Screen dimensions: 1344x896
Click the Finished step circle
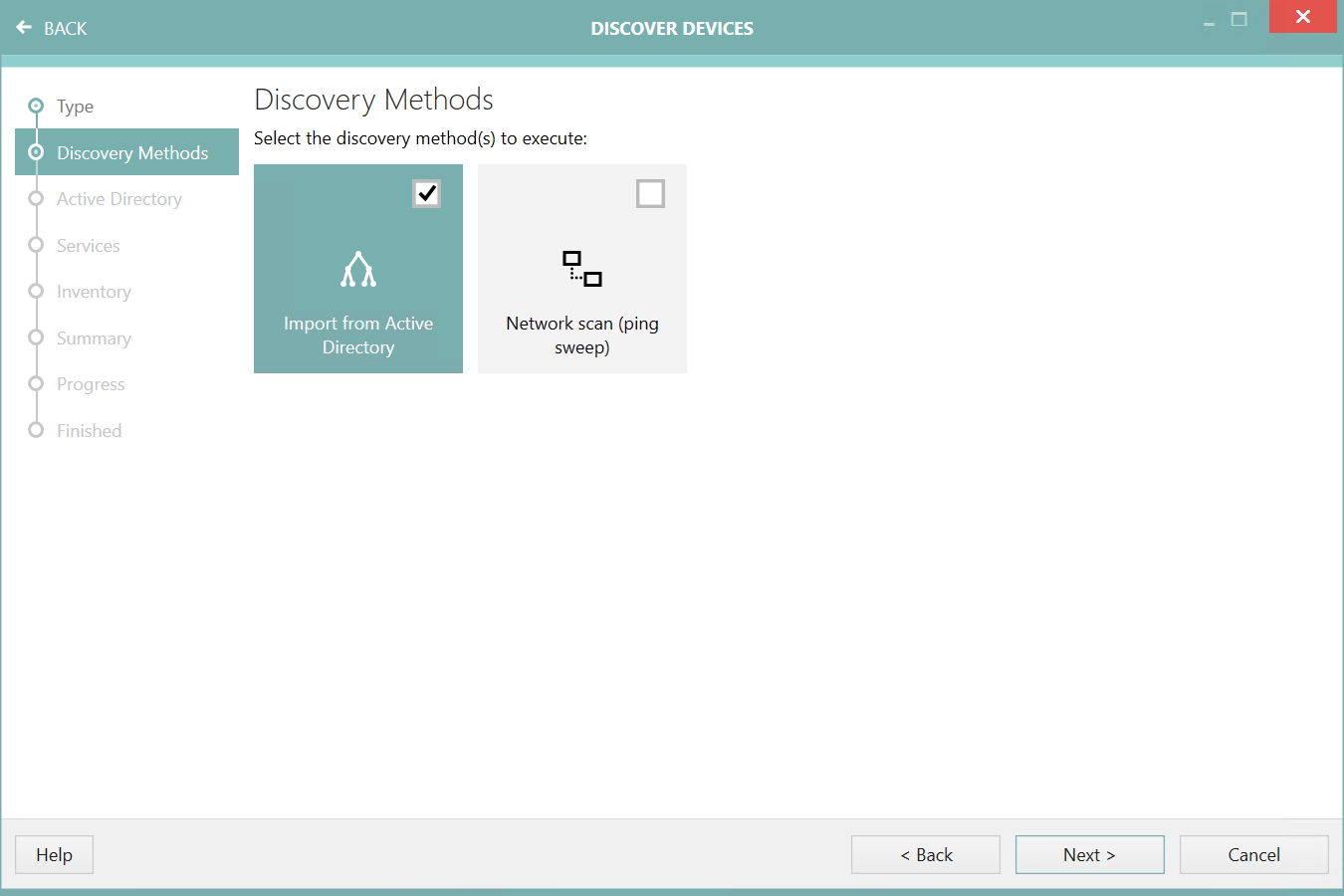pyautogui.click(x=36, y=430)
